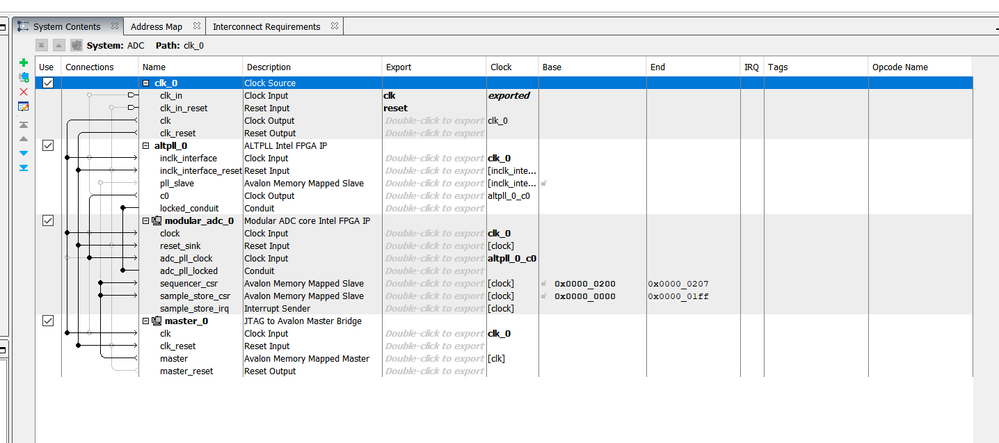Viewport: 999px width, 443px height.
Task: Click the export cell of sample_store_irq row
Action: [435, 309]
